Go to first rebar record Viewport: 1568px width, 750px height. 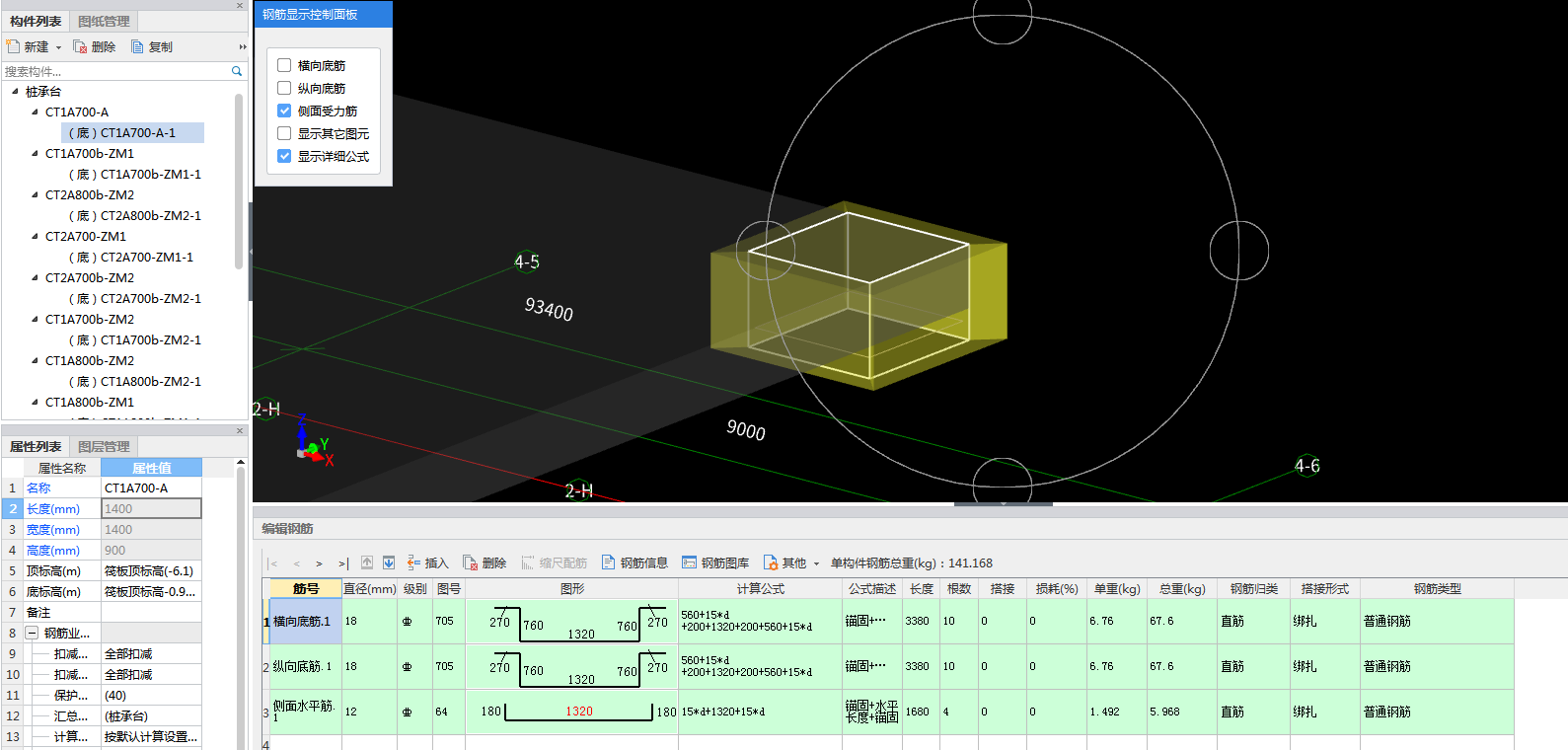pyautogui.click(x=273, y=563)
